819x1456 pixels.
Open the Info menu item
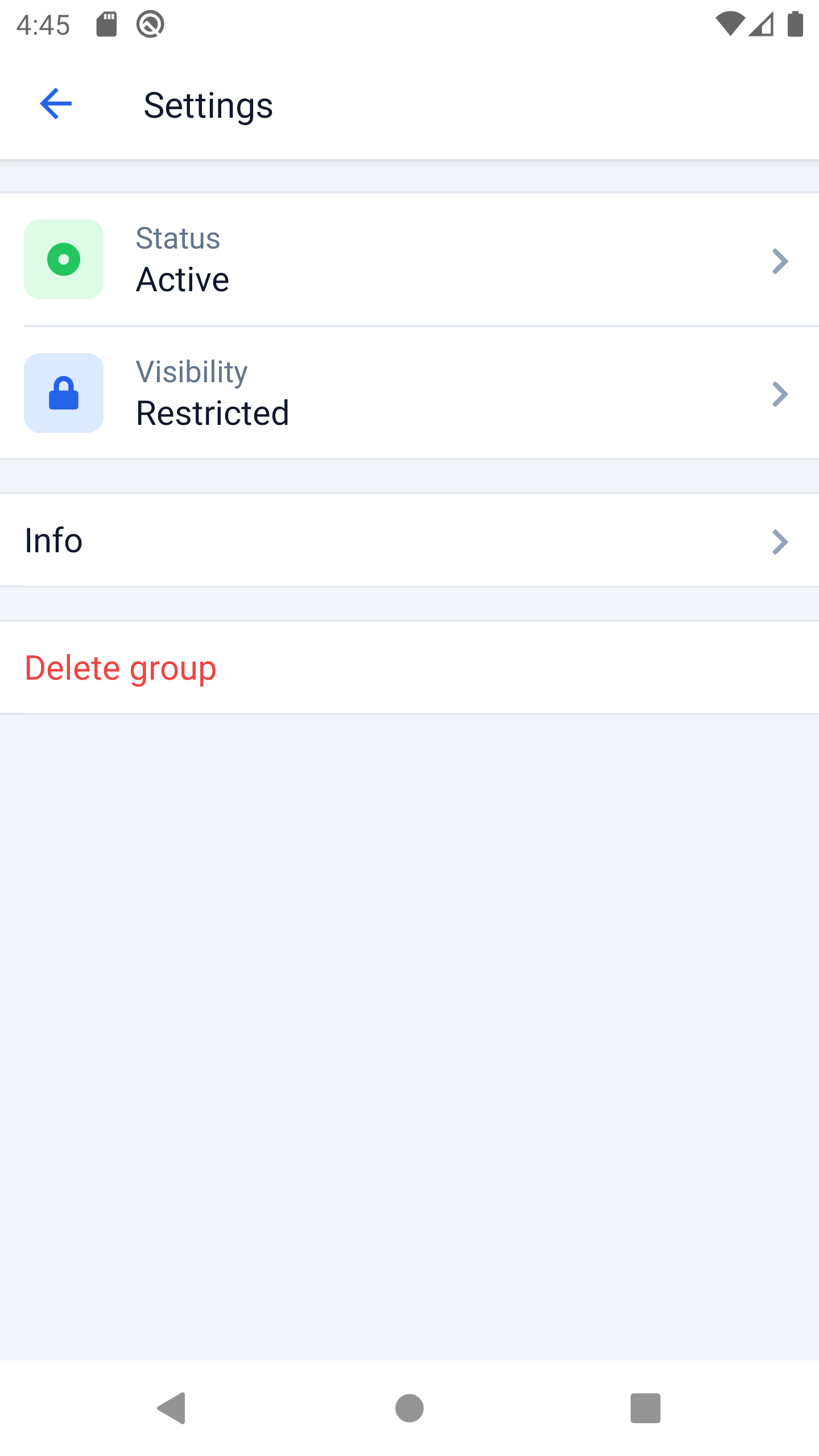409,540
